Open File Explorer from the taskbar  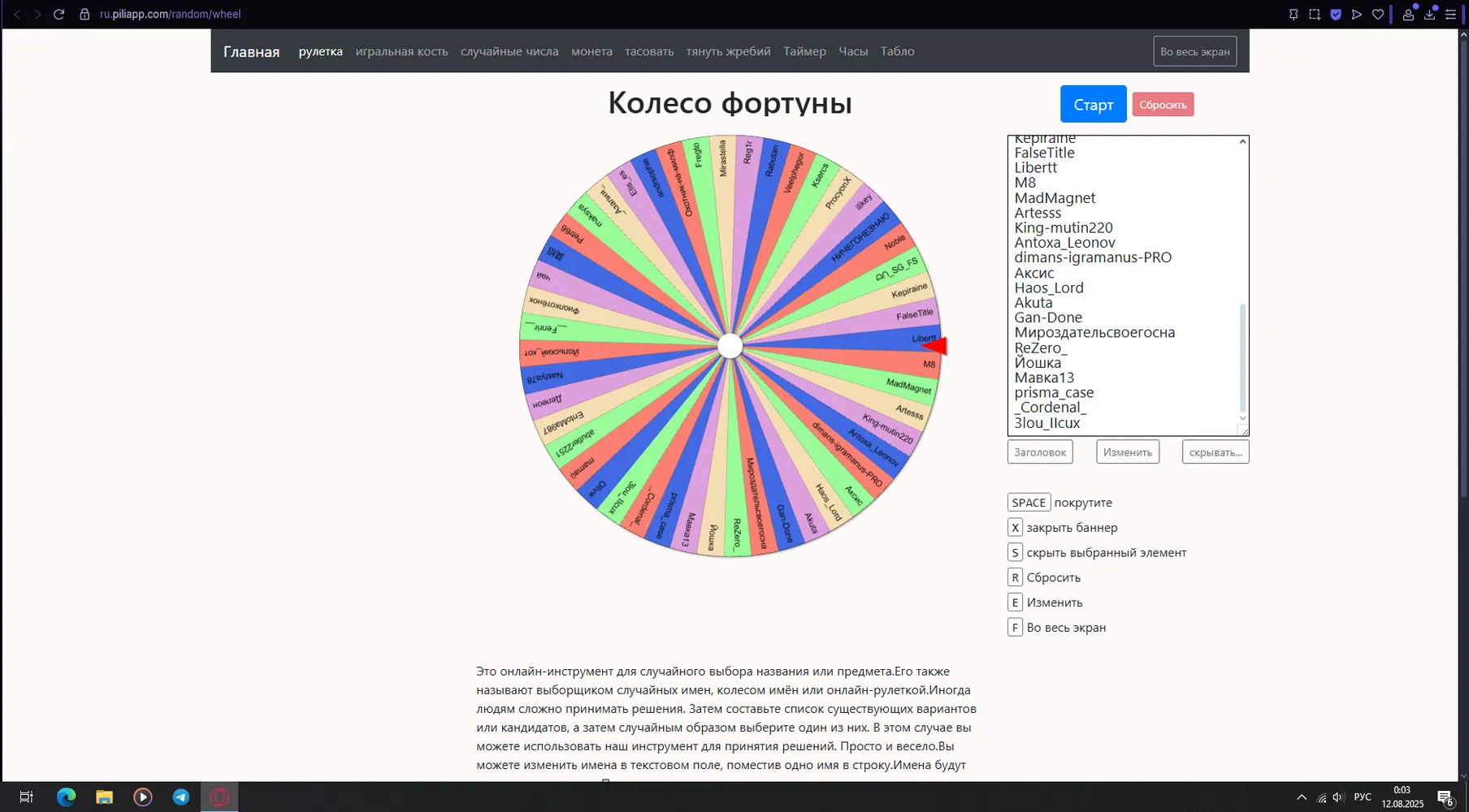[x=104, y=797]
